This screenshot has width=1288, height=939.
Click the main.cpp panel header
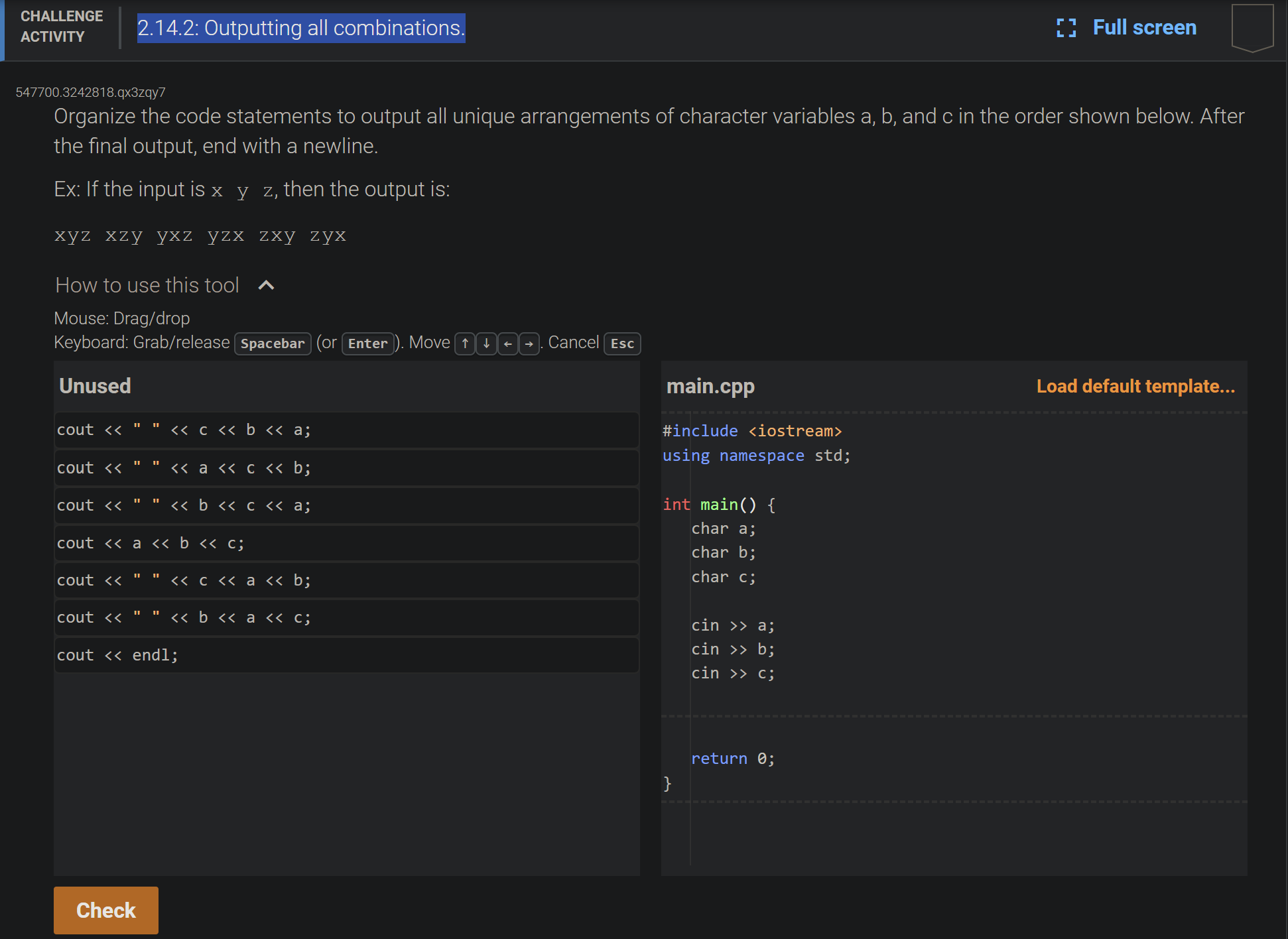710,386
